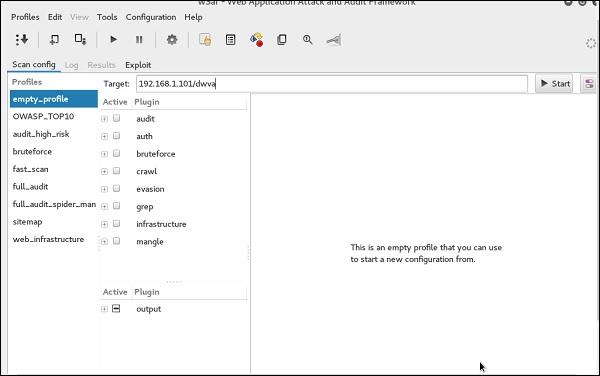Click the Start button

tap(555, 83)
